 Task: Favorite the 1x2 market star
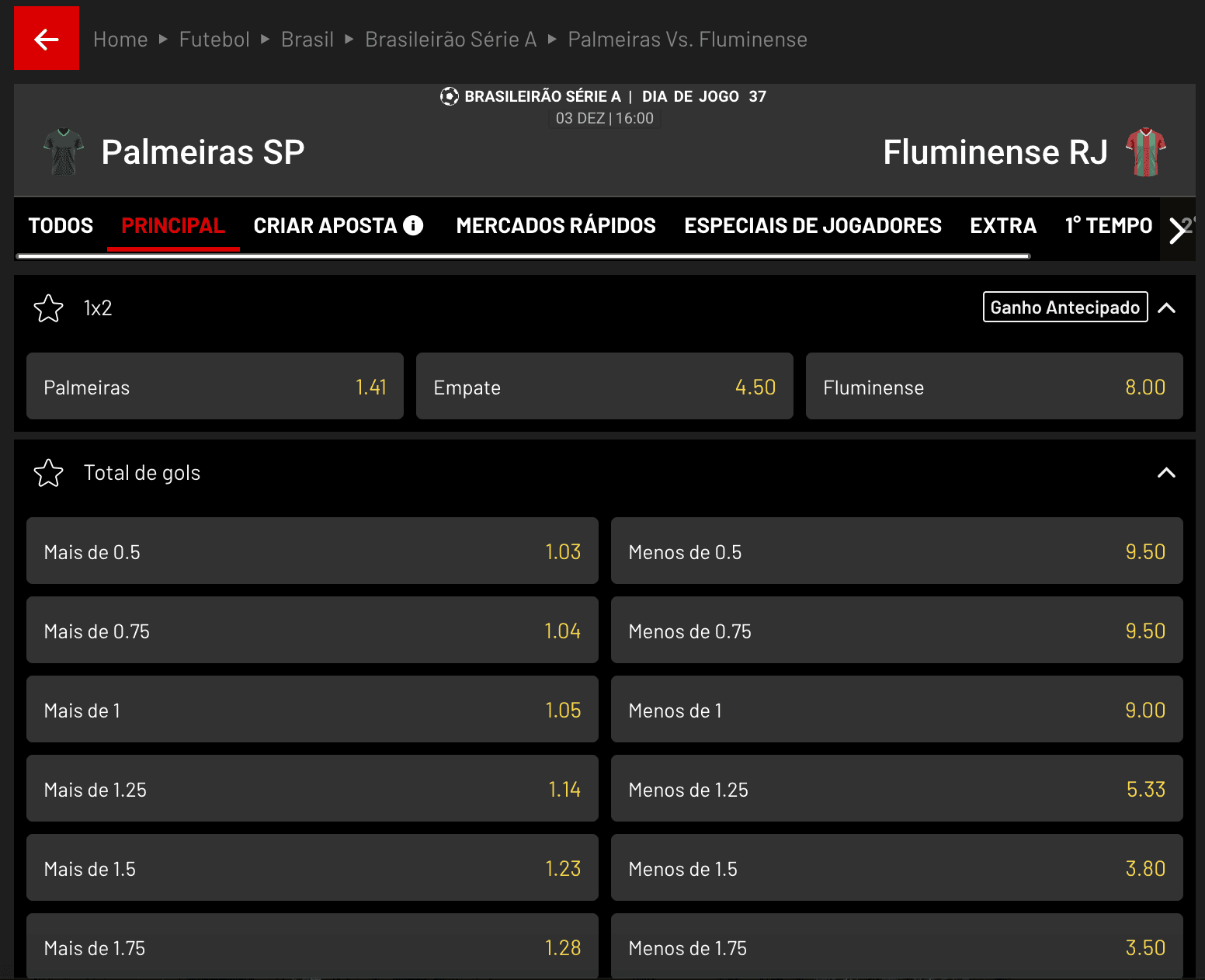[48, 308]
